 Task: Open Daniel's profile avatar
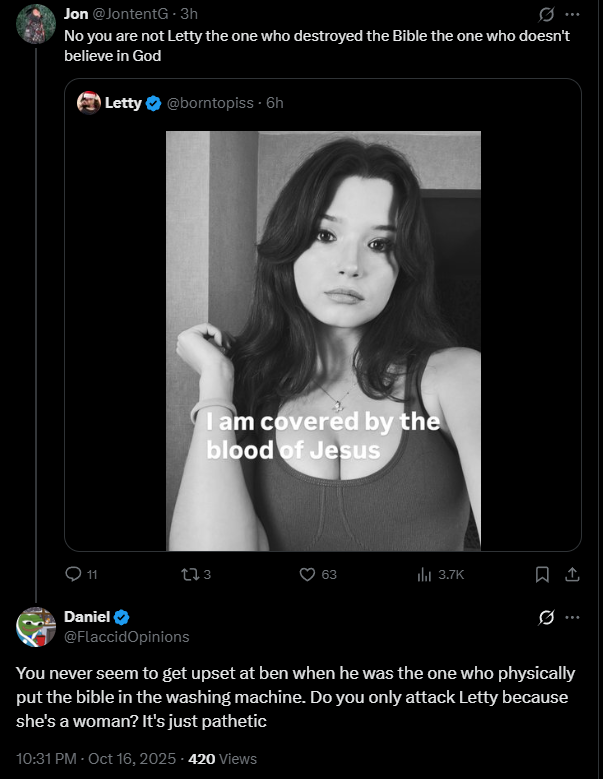[x=36, y=626]
